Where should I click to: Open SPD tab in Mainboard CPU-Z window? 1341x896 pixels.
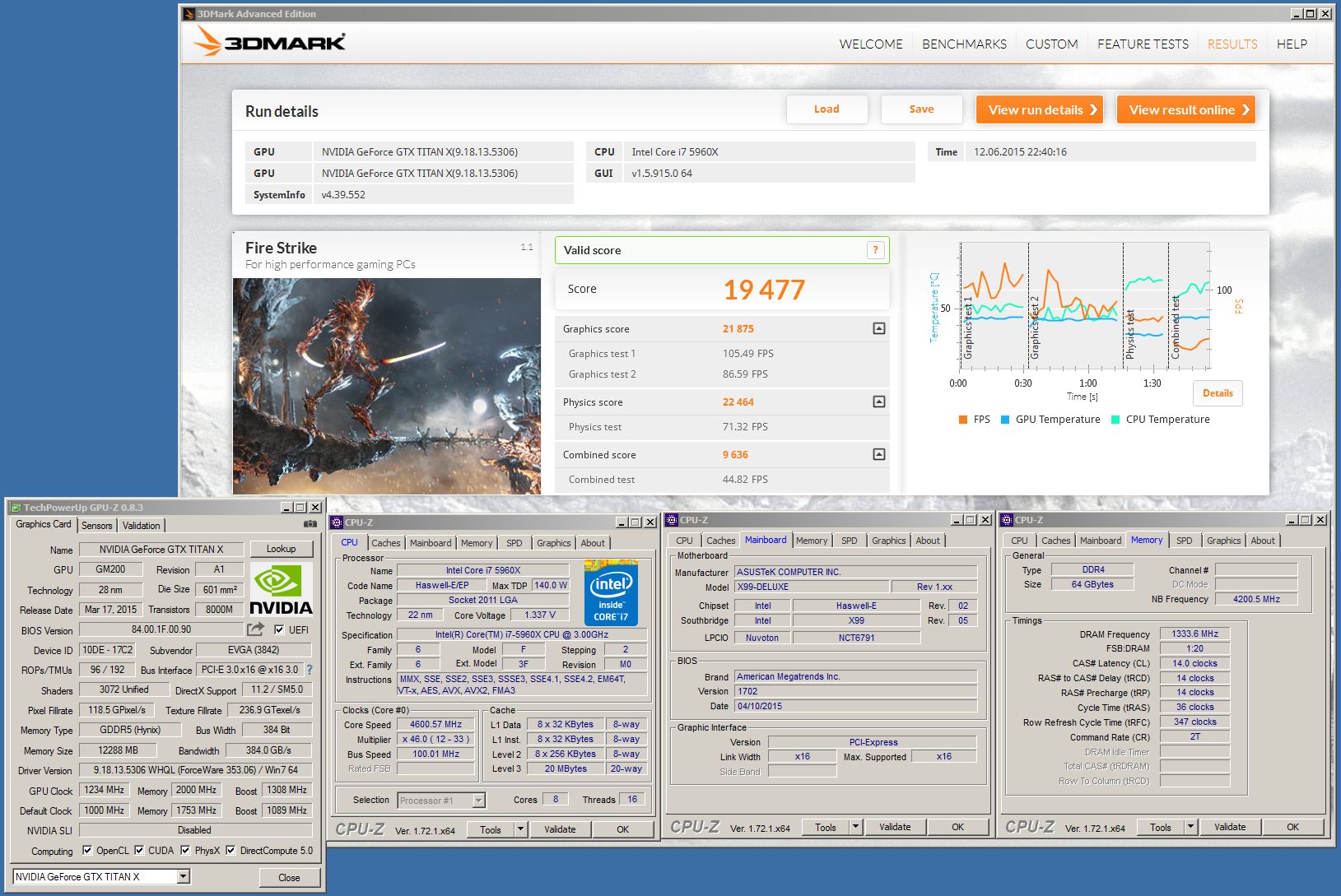[850, 541]
